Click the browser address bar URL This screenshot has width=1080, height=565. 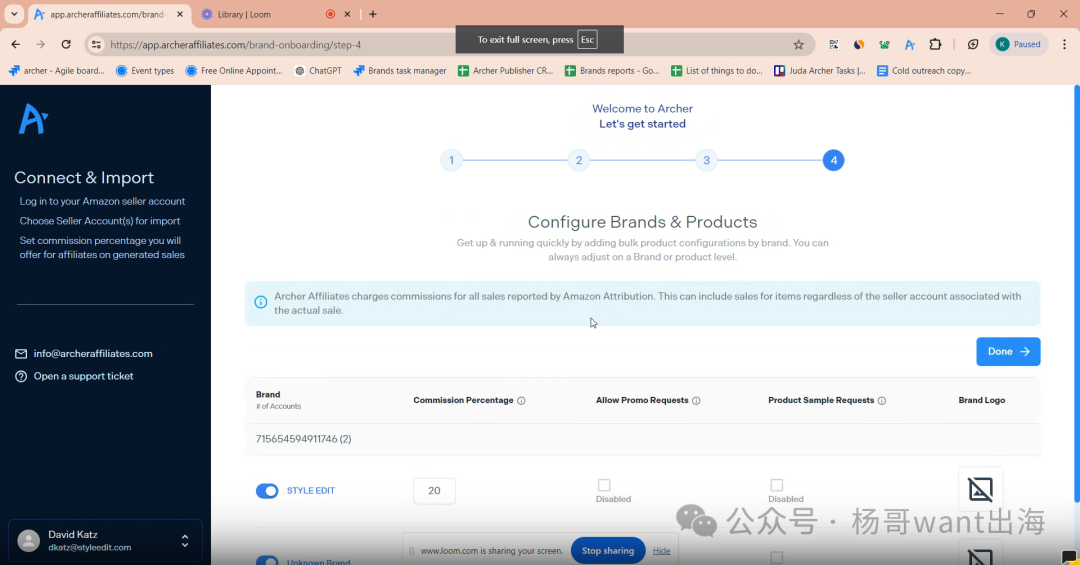pyautogui.click(x=236, y=45)
